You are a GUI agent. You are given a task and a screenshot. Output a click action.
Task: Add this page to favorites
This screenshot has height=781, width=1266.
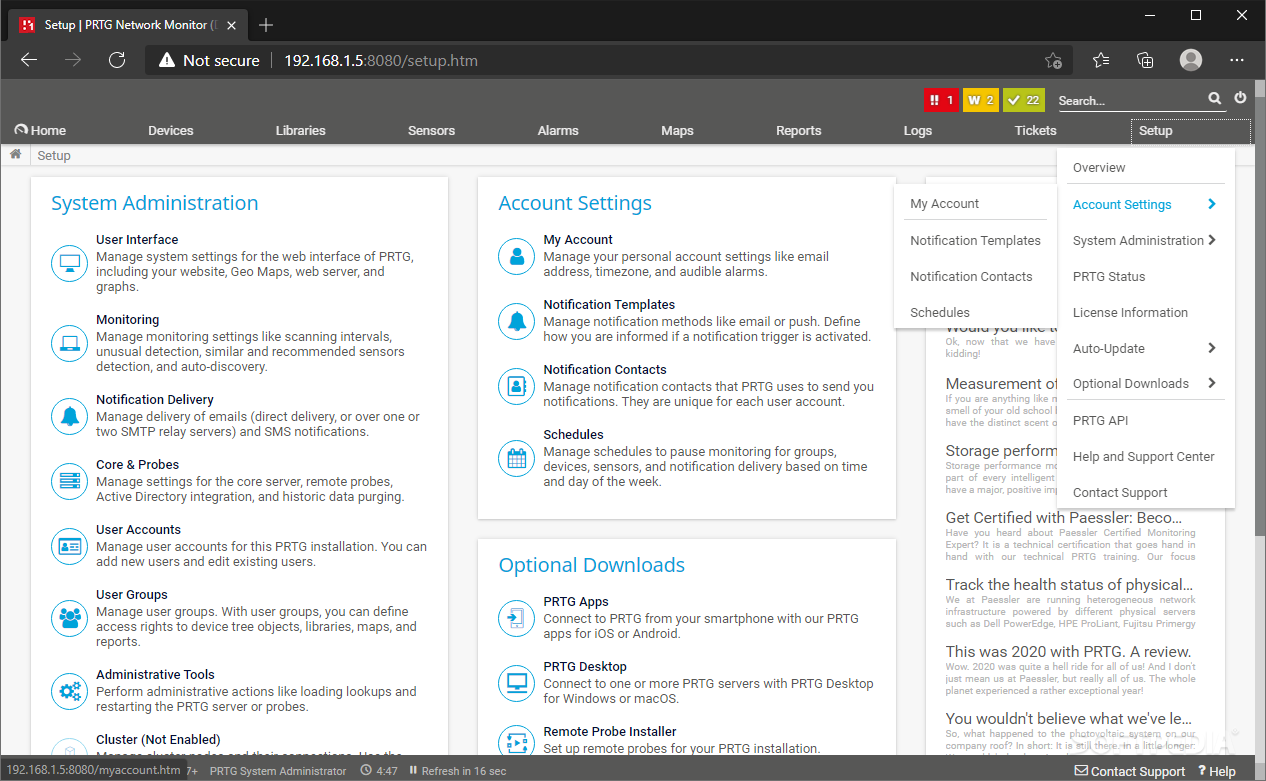pyautogui.click(x=1053, y=60)
